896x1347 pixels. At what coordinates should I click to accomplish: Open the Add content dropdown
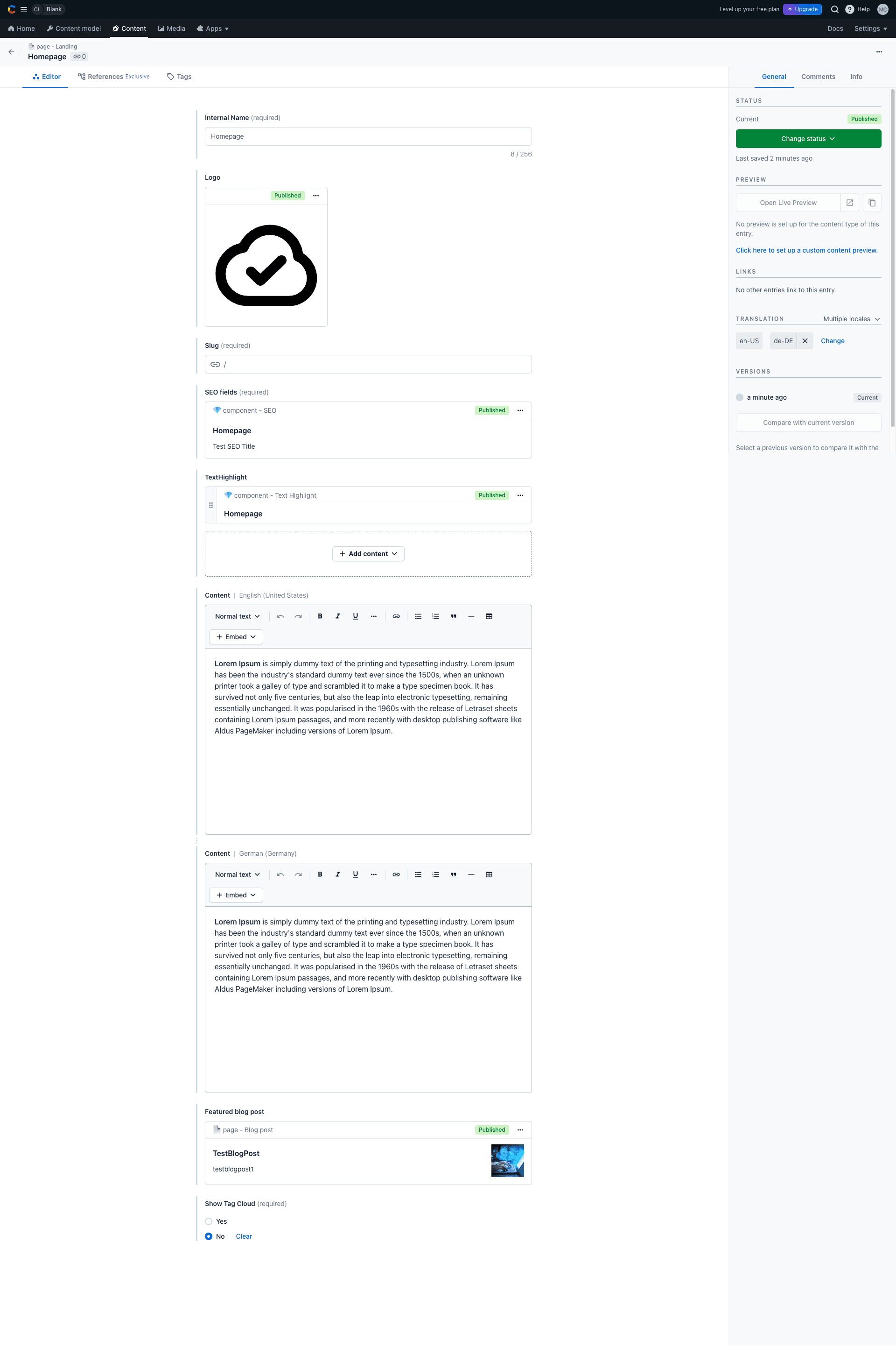pyautogui.click(x=368, y=553)
